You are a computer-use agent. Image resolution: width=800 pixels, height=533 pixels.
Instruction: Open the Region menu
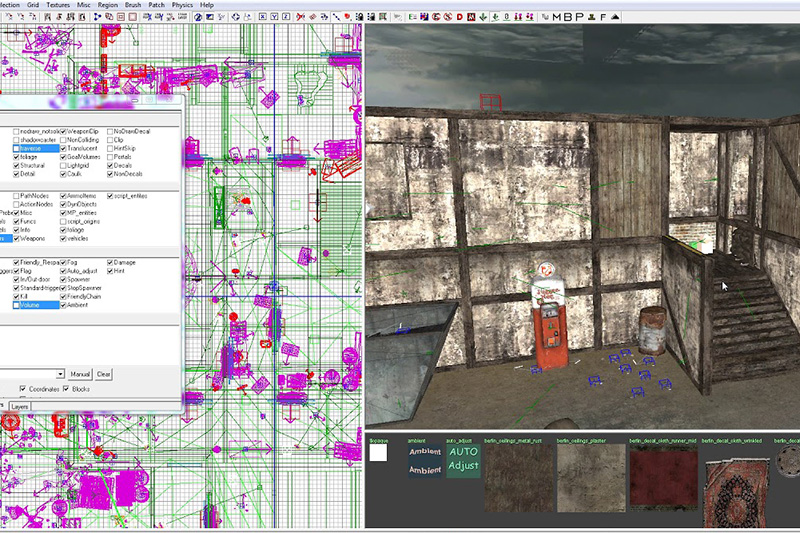coord(108,5)
